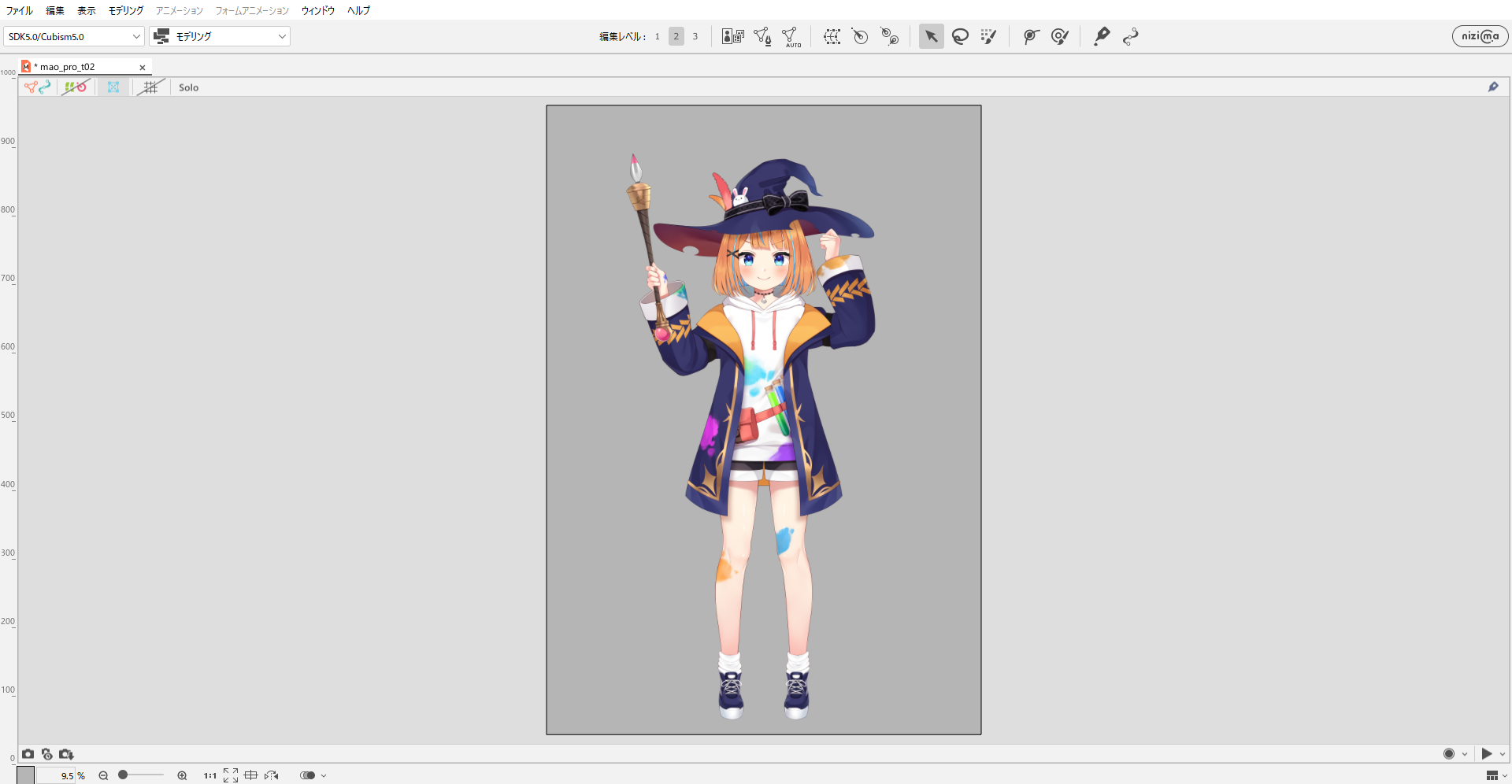Expand the モデリング workspace dropdown
Viewport: 1512px width, 784px height.
click(220, 36)
